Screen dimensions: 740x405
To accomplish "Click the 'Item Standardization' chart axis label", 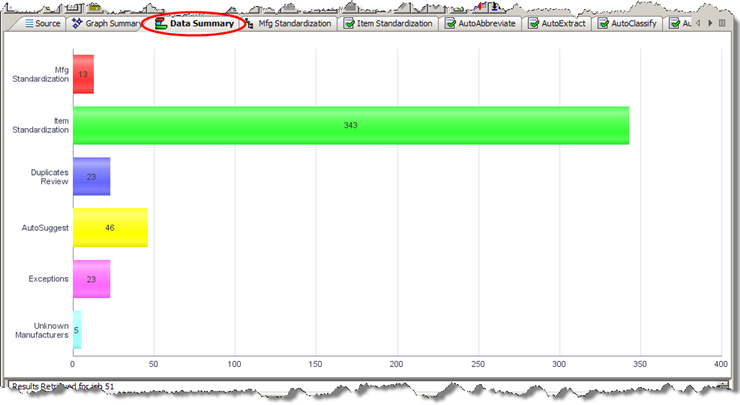I will pos(41,126).
